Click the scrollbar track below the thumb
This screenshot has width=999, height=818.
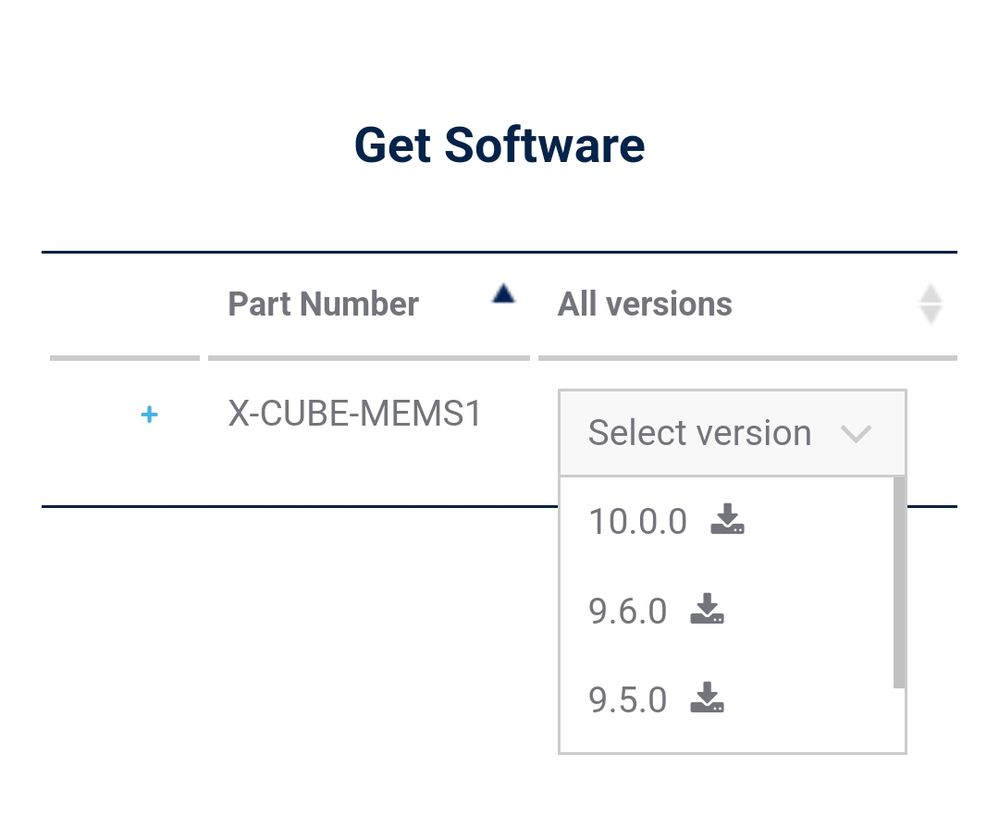click(x=898, y=720)
